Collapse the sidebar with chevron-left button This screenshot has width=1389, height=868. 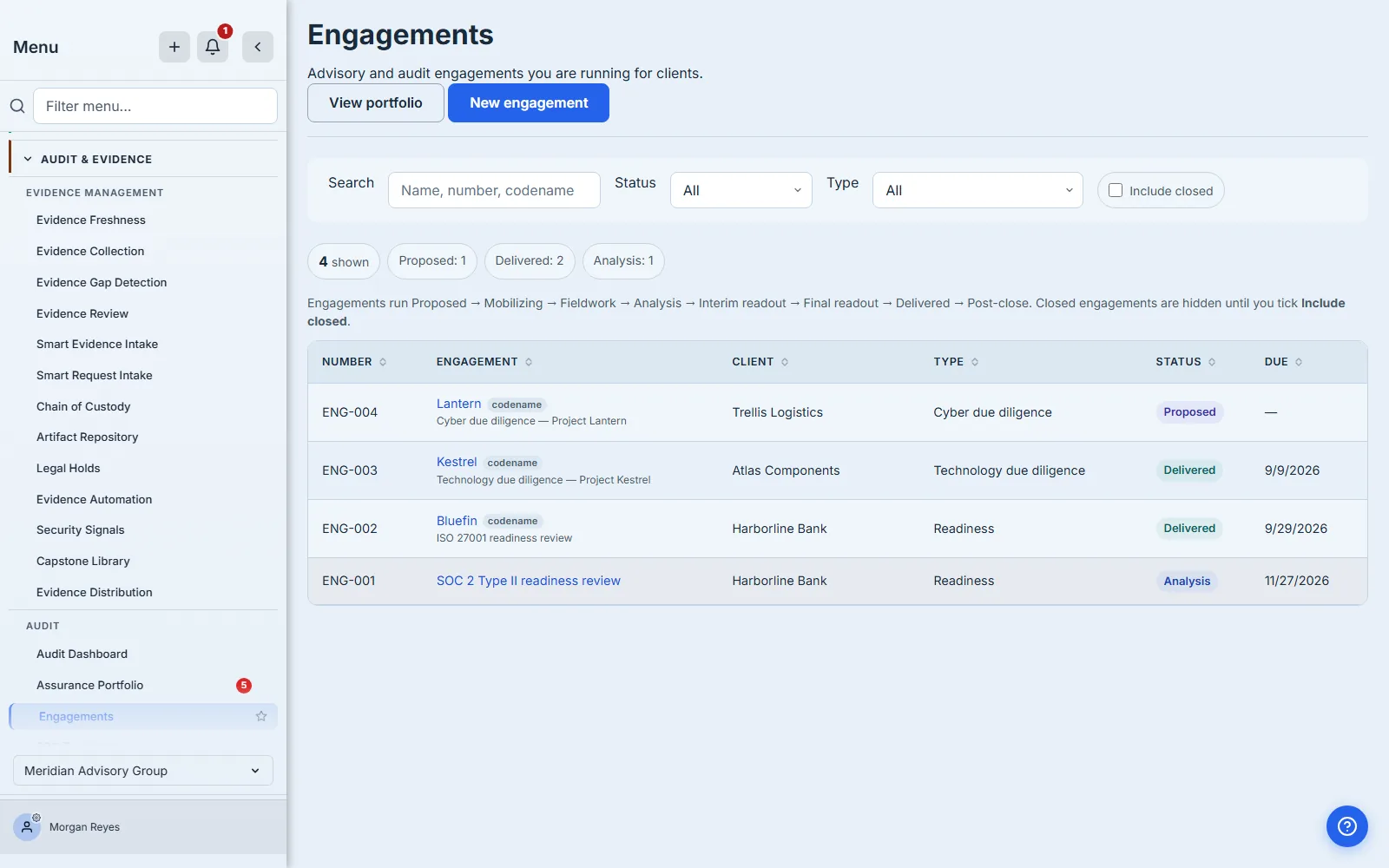coord(258,47)
